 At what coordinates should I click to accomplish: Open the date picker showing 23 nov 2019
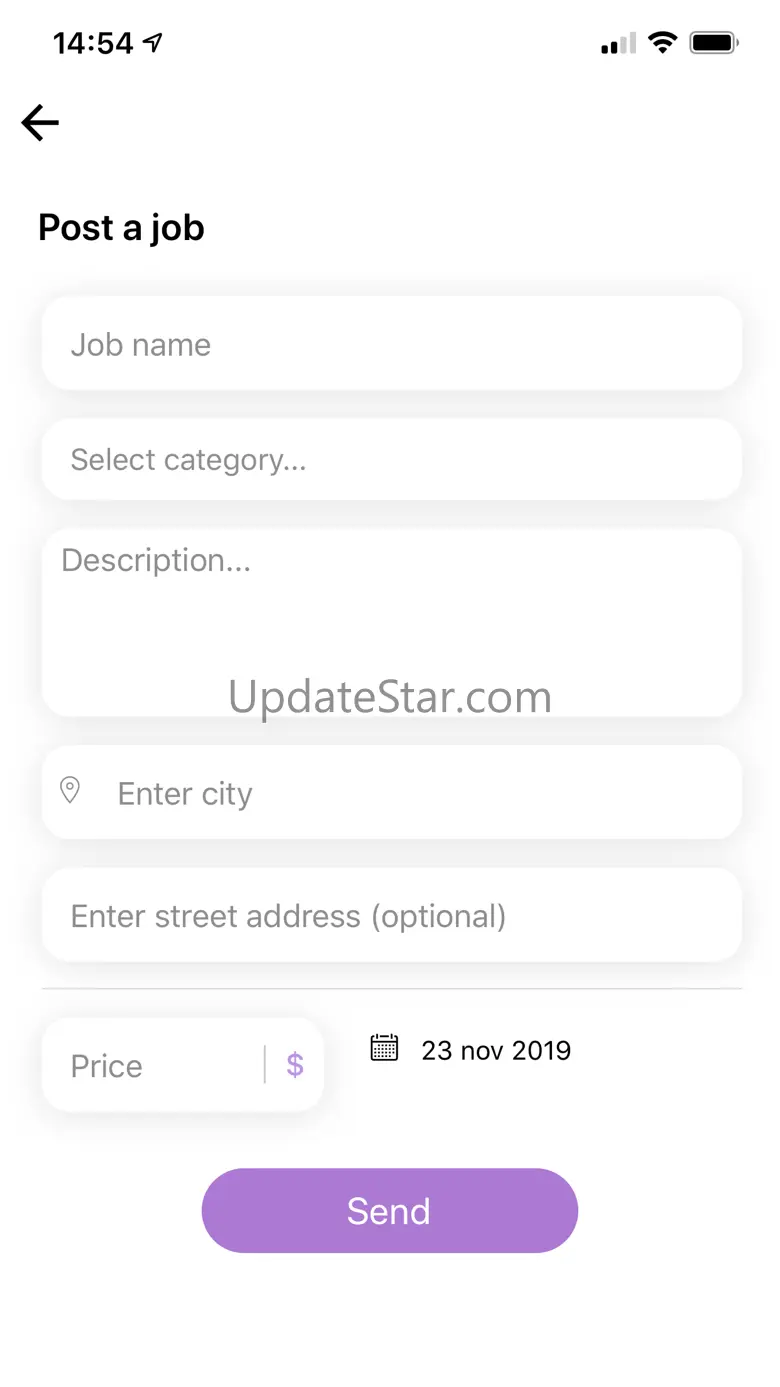(x=496, y=1050)
